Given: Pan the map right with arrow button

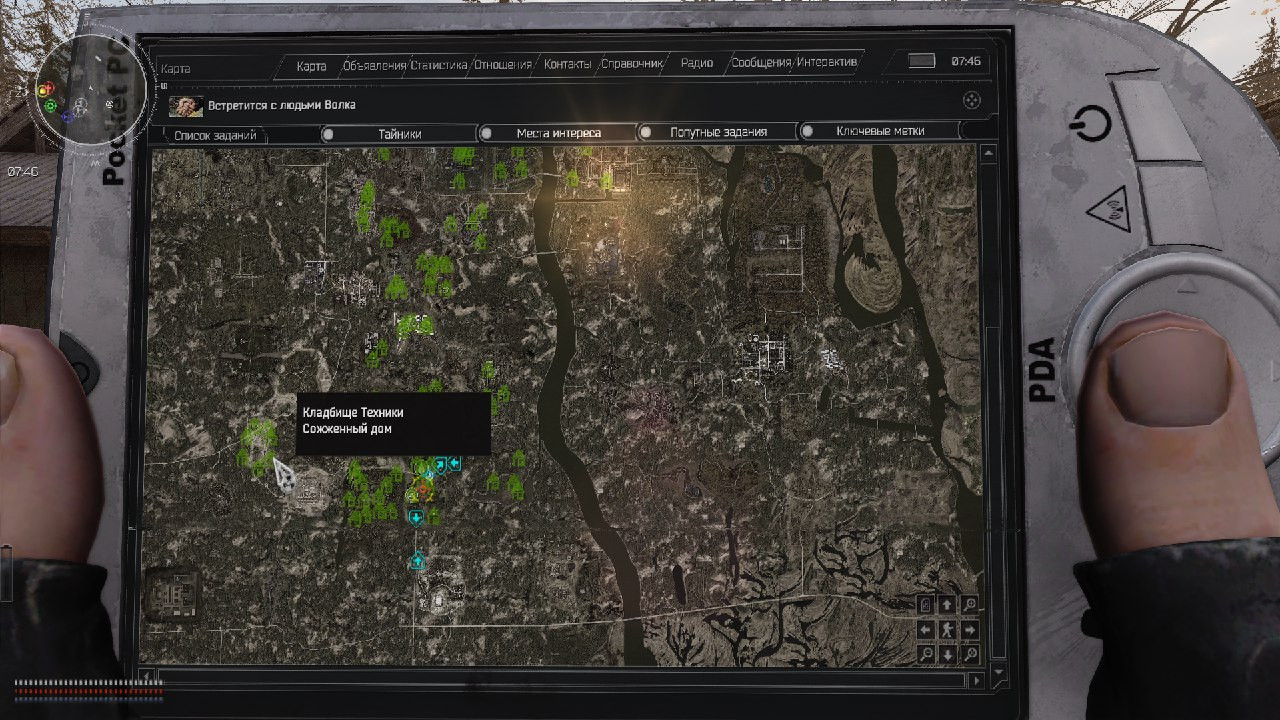Looking at the screenshot, I should pos(970,630).
